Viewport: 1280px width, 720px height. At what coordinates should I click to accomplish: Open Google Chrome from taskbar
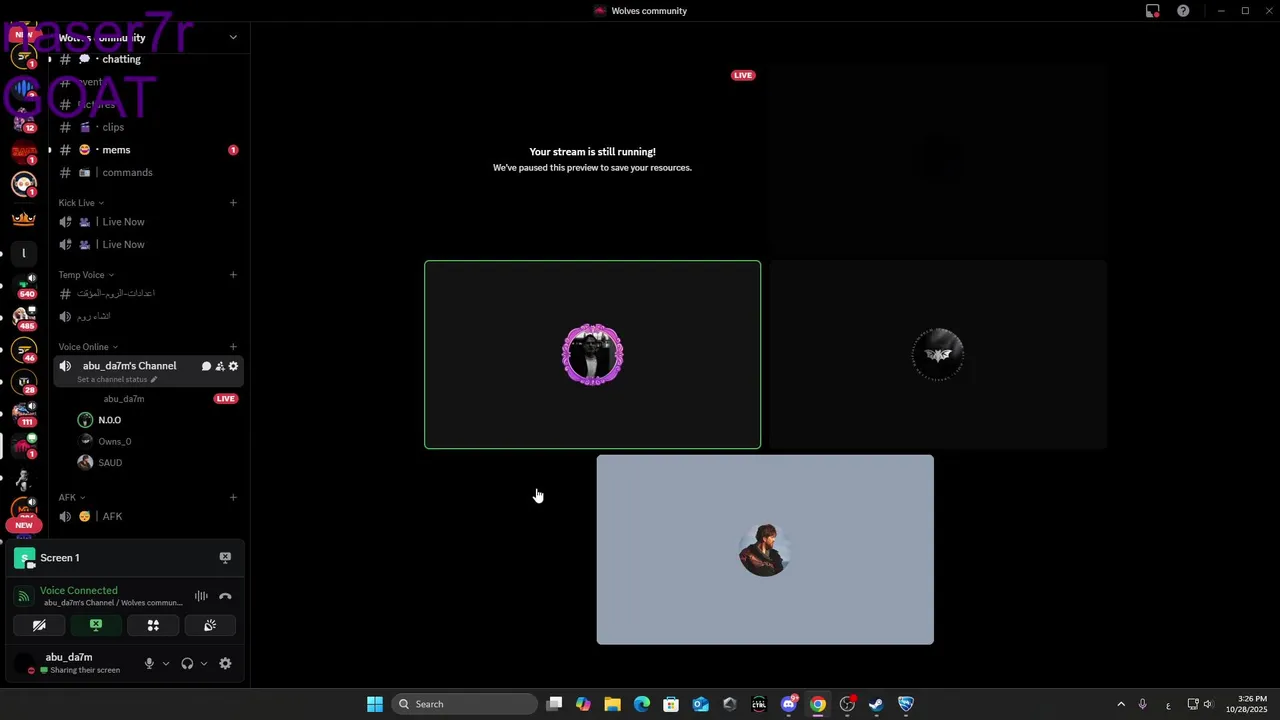818,704
